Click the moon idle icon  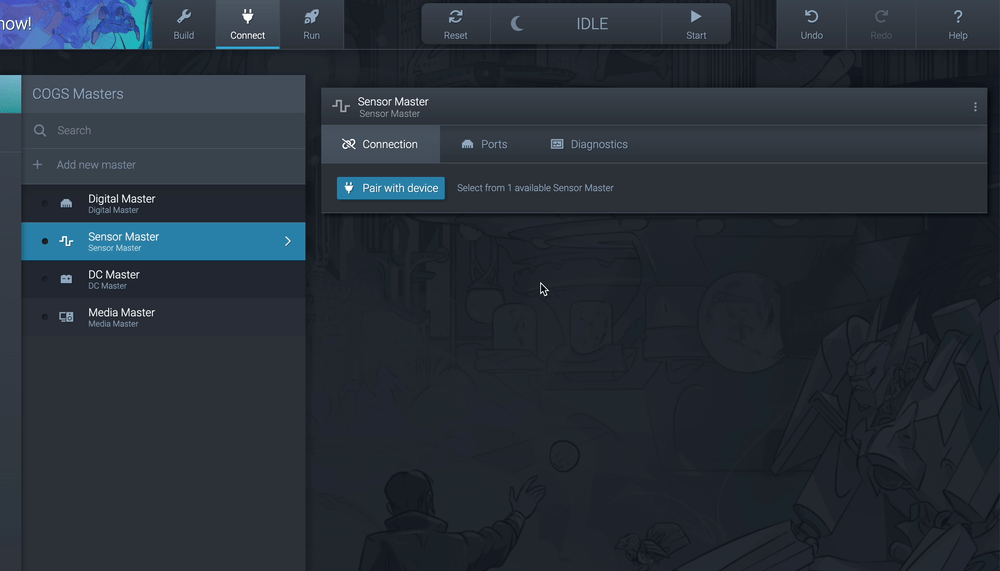click(517, 24)
